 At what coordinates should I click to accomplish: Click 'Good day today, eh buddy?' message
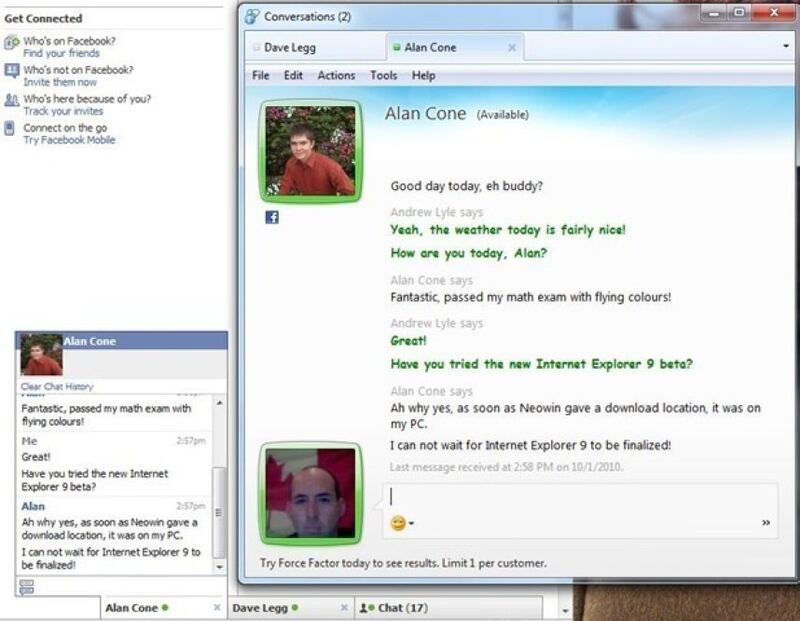(x=466, y=186)
